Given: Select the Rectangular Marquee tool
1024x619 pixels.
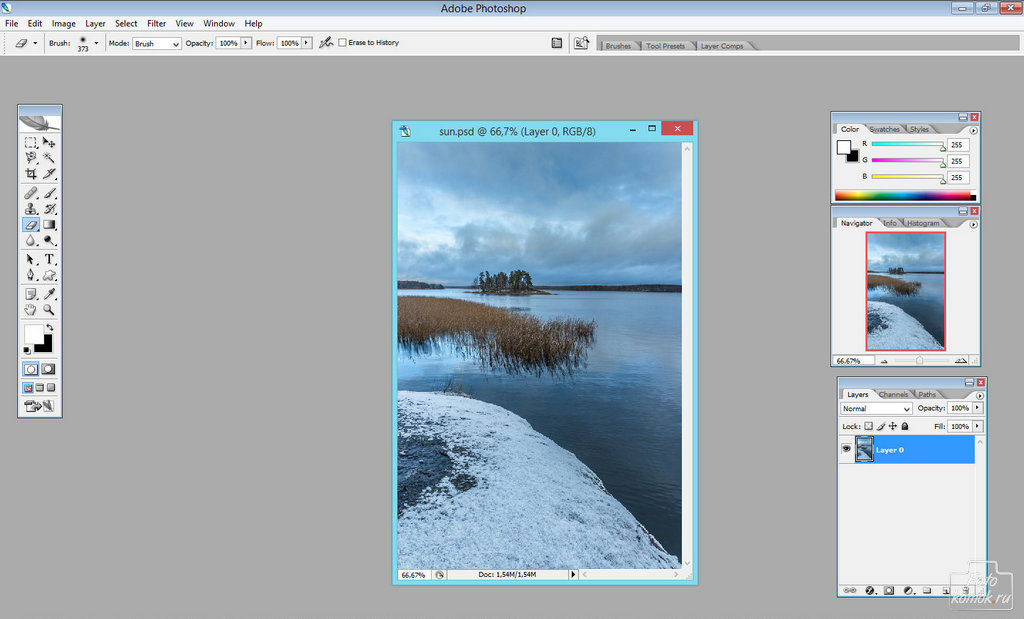Looking at the screenshot, I should coord(31,142).
